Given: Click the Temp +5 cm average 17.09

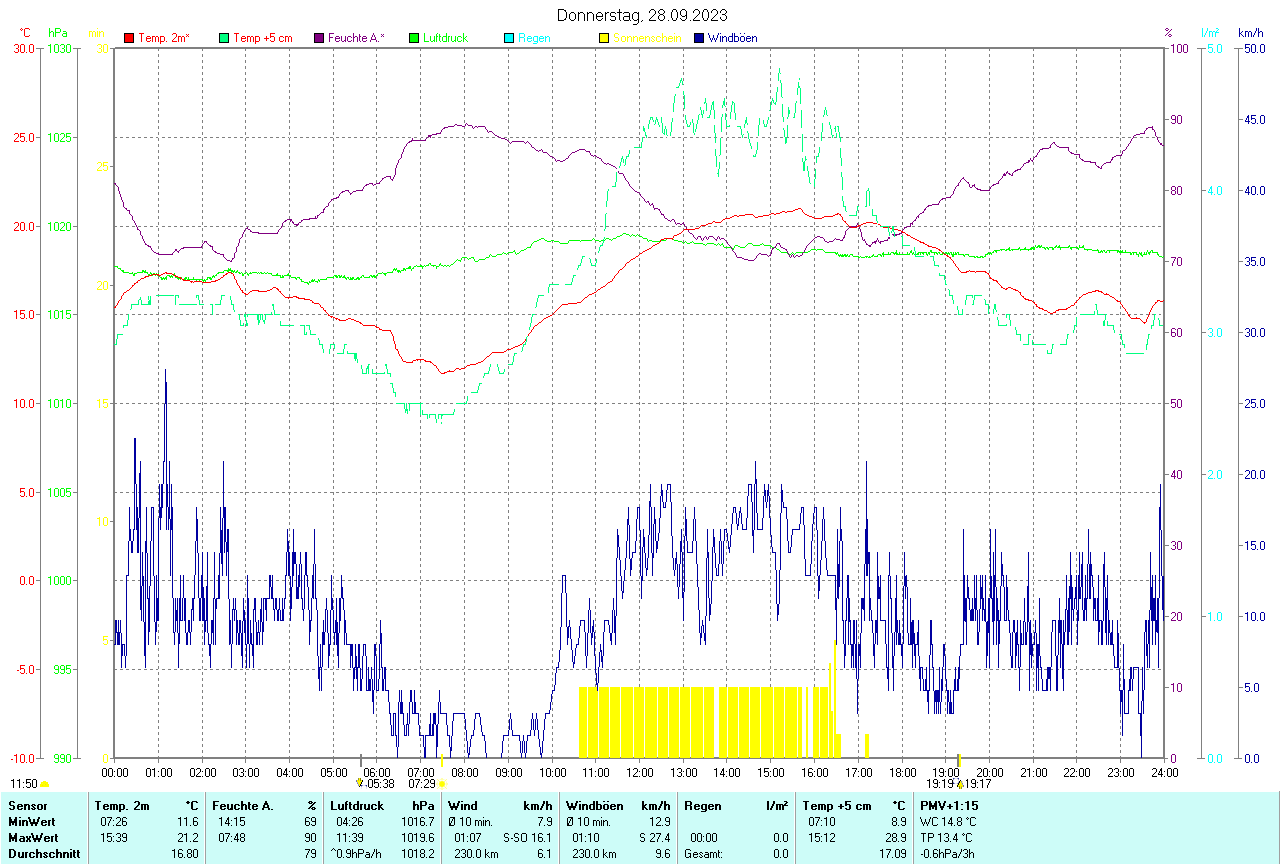Looking at the screenshot, I should click(x=895, y=854).
